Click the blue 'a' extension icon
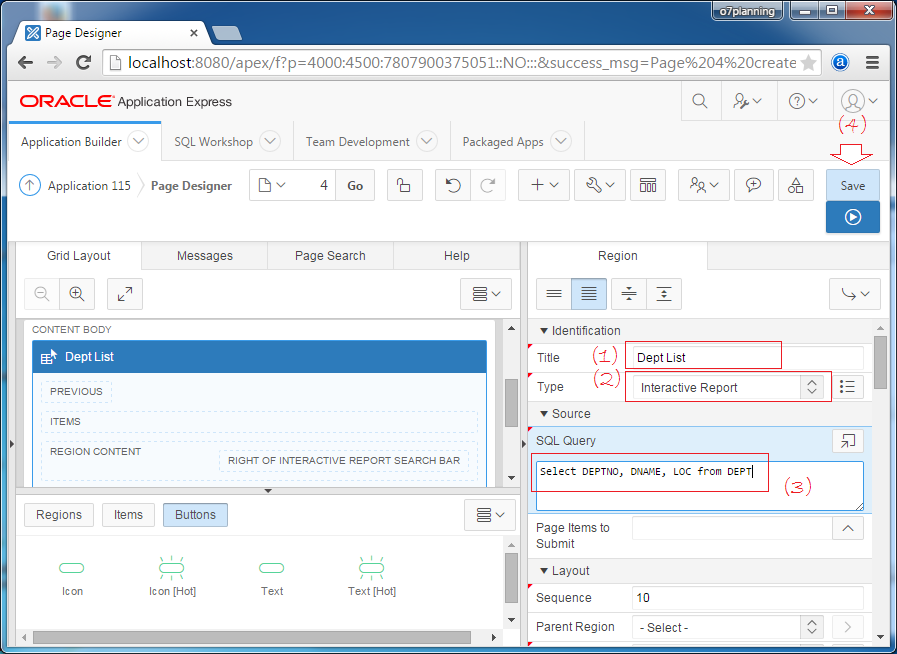This screenshot has height=654, width=897. (x=840, y=62)
